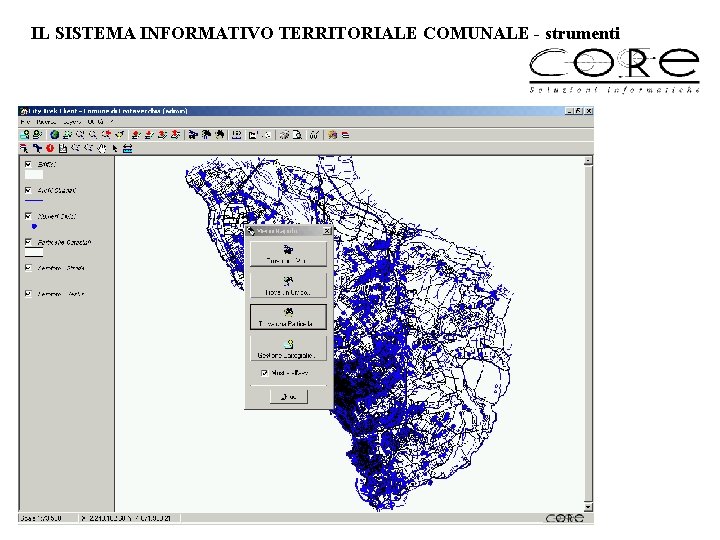
Task: Open the File menu
Action: 25,122
